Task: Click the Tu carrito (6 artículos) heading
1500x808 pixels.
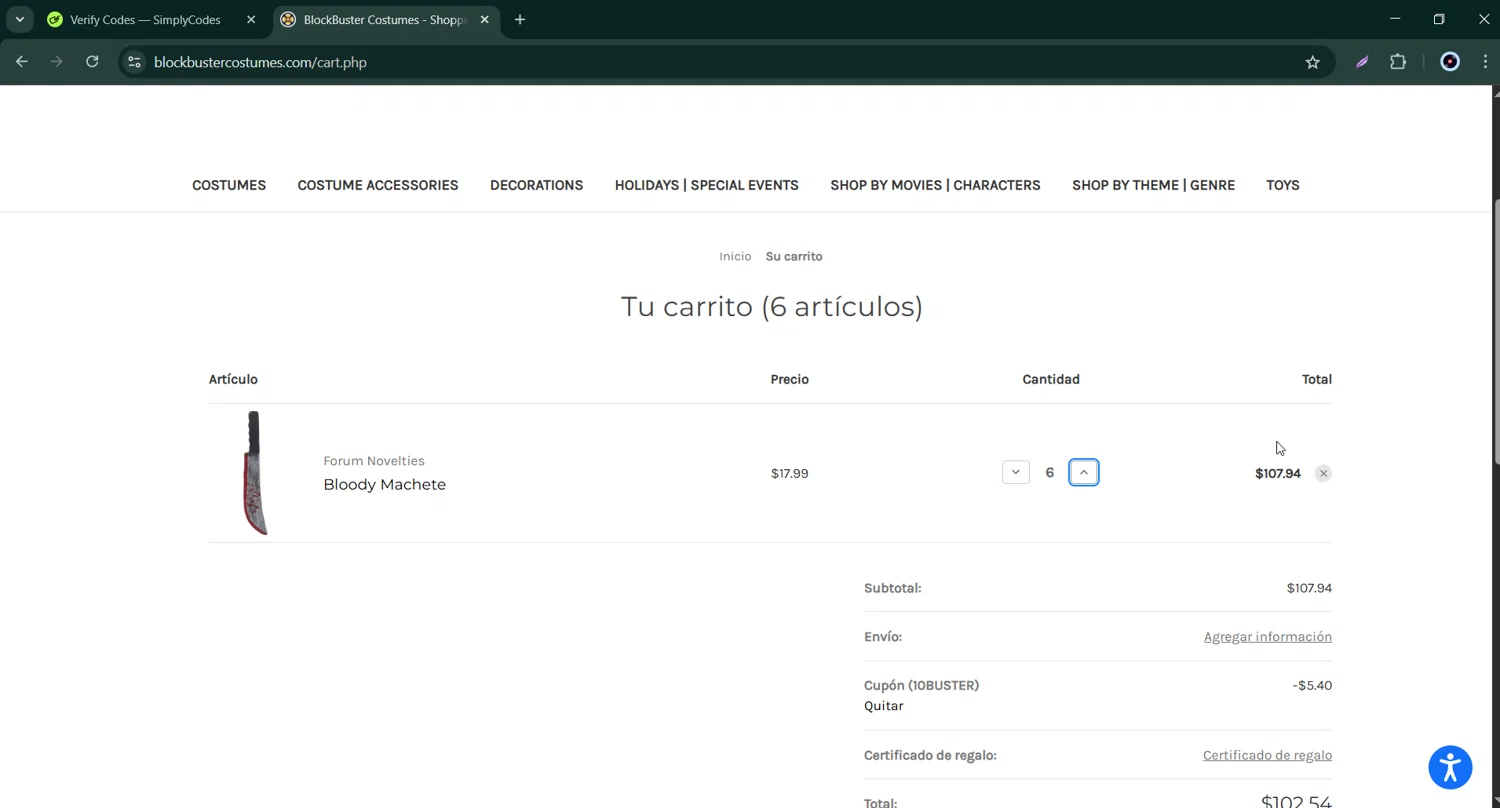Action: (x=771, y=306)
